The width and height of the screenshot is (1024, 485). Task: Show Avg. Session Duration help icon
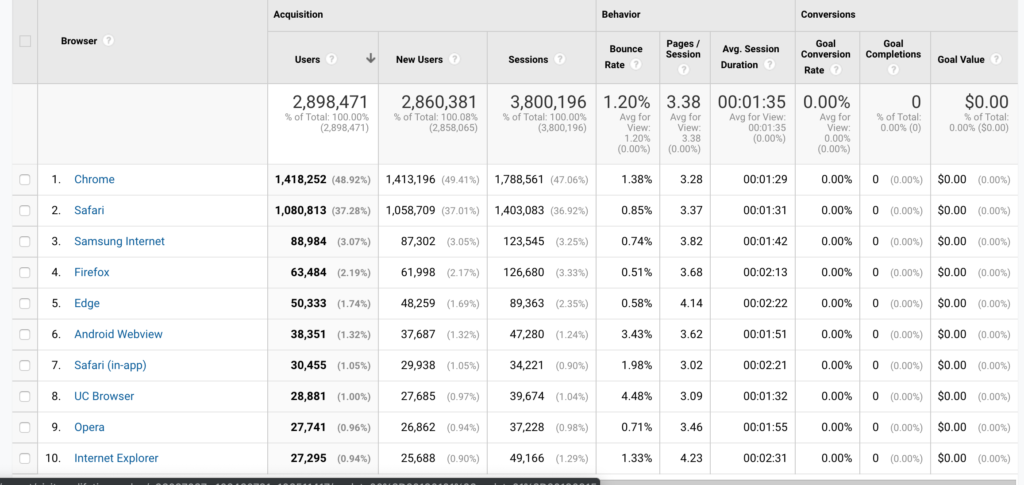click(769, 66)
